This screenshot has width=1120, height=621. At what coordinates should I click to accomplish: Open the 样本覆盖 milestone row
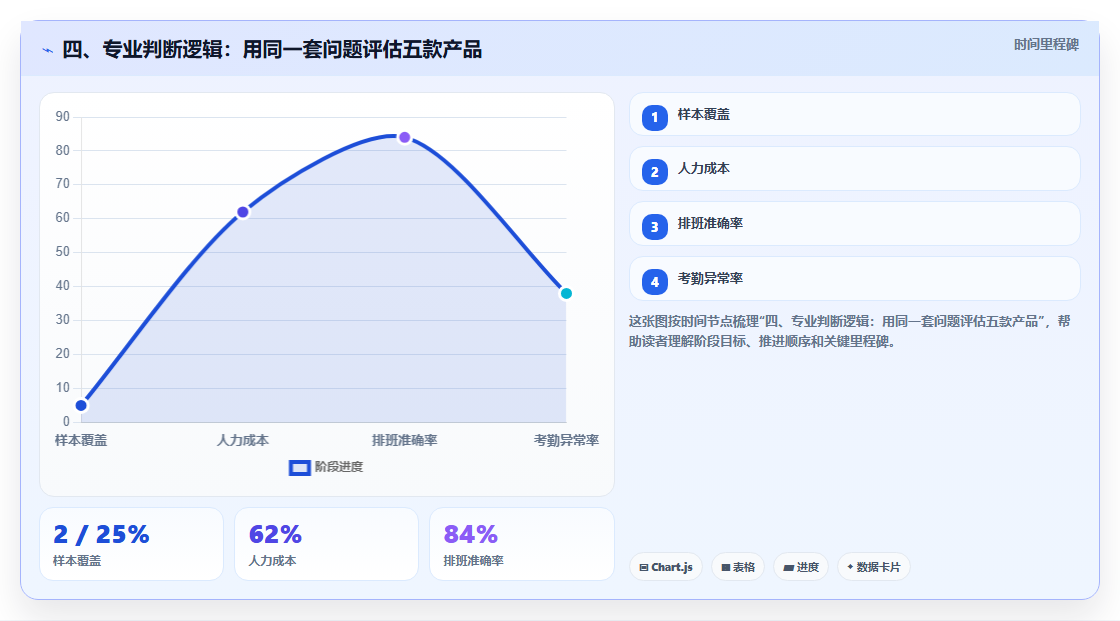pos(854,114)
